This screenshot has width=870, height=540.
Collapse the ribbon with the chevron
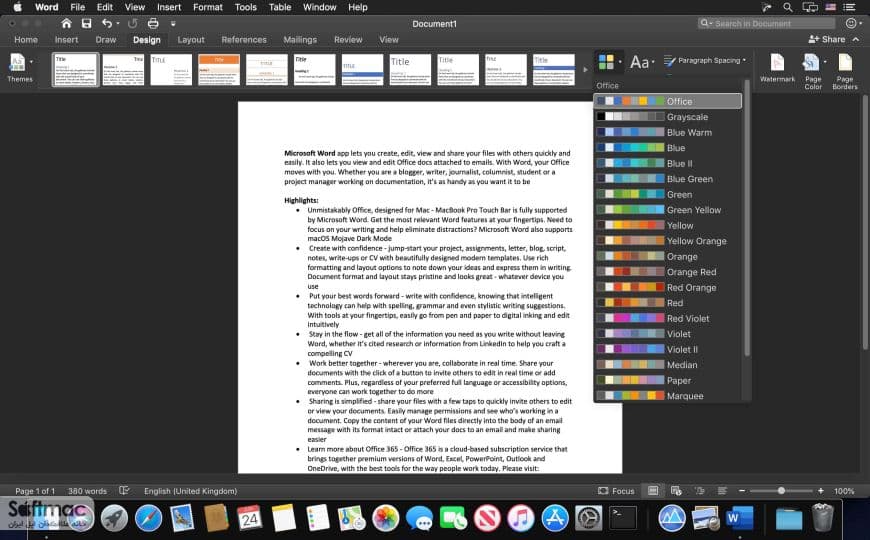pos(856,39)
